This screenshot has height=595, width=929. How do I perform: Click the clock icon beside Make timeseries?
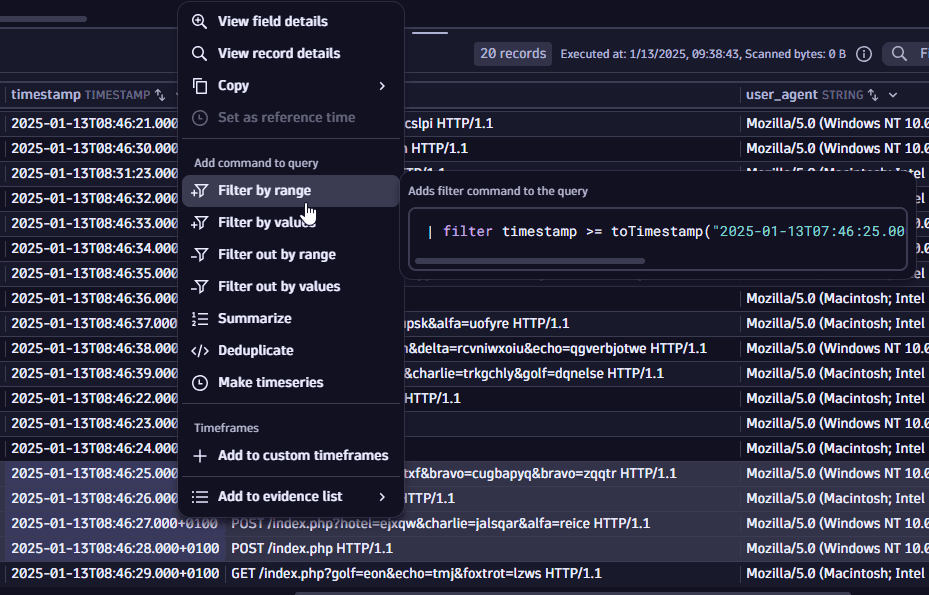200,383
